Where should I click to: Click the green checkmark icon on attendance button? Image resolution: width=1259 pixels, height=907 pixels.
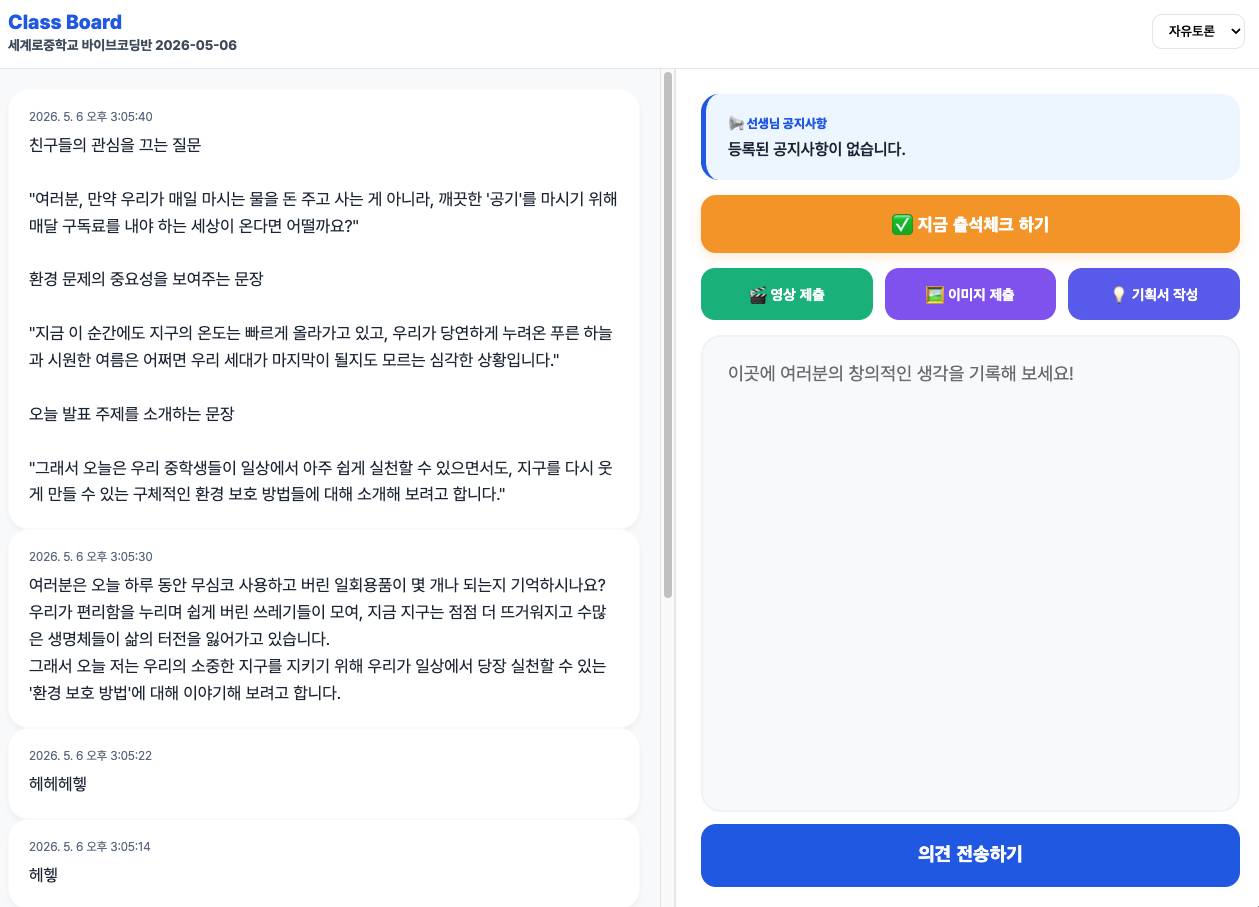point(901,225)
